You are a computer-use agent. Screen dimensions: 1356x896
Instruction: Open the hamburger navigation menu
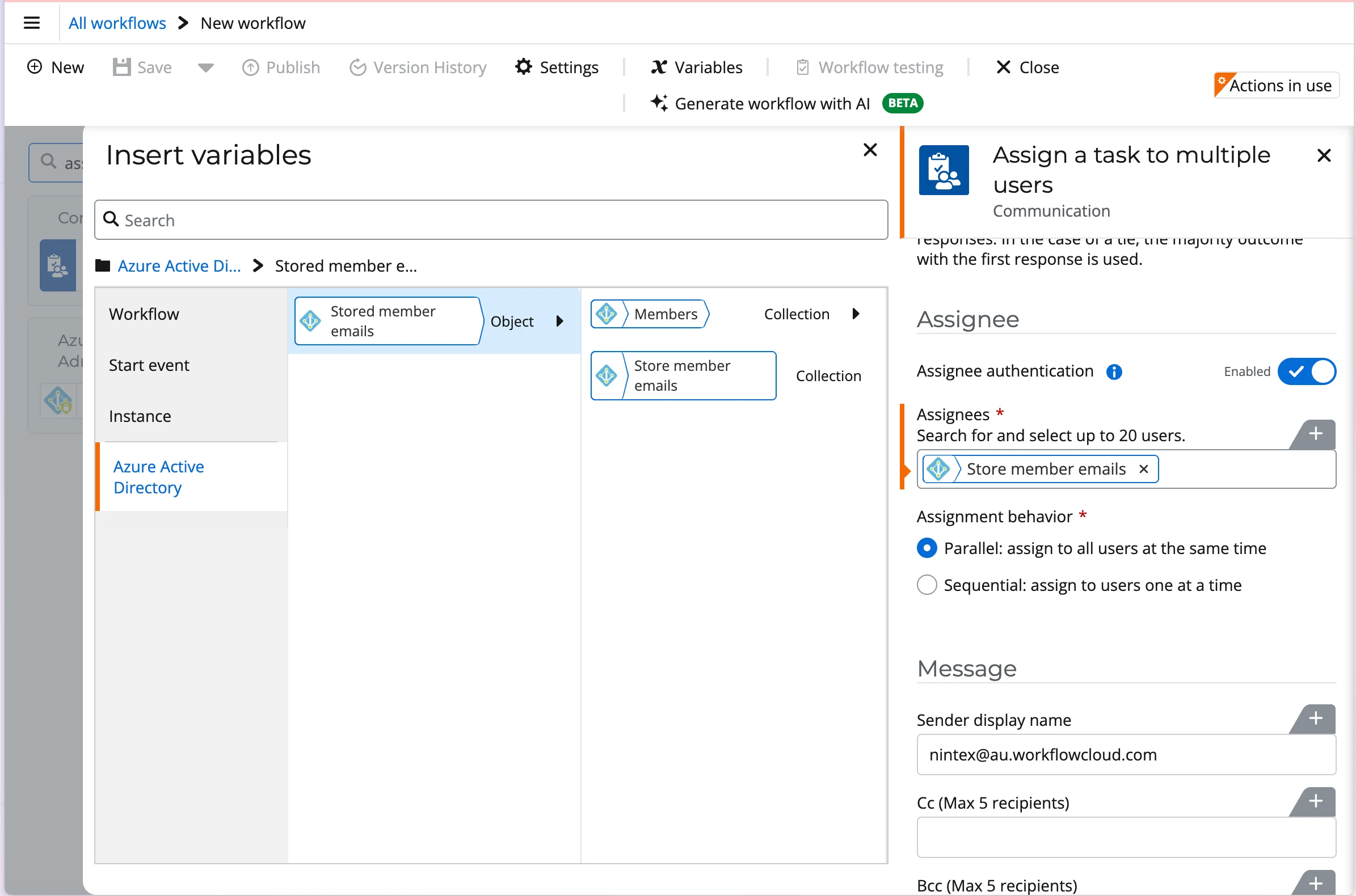pos(31,23)
